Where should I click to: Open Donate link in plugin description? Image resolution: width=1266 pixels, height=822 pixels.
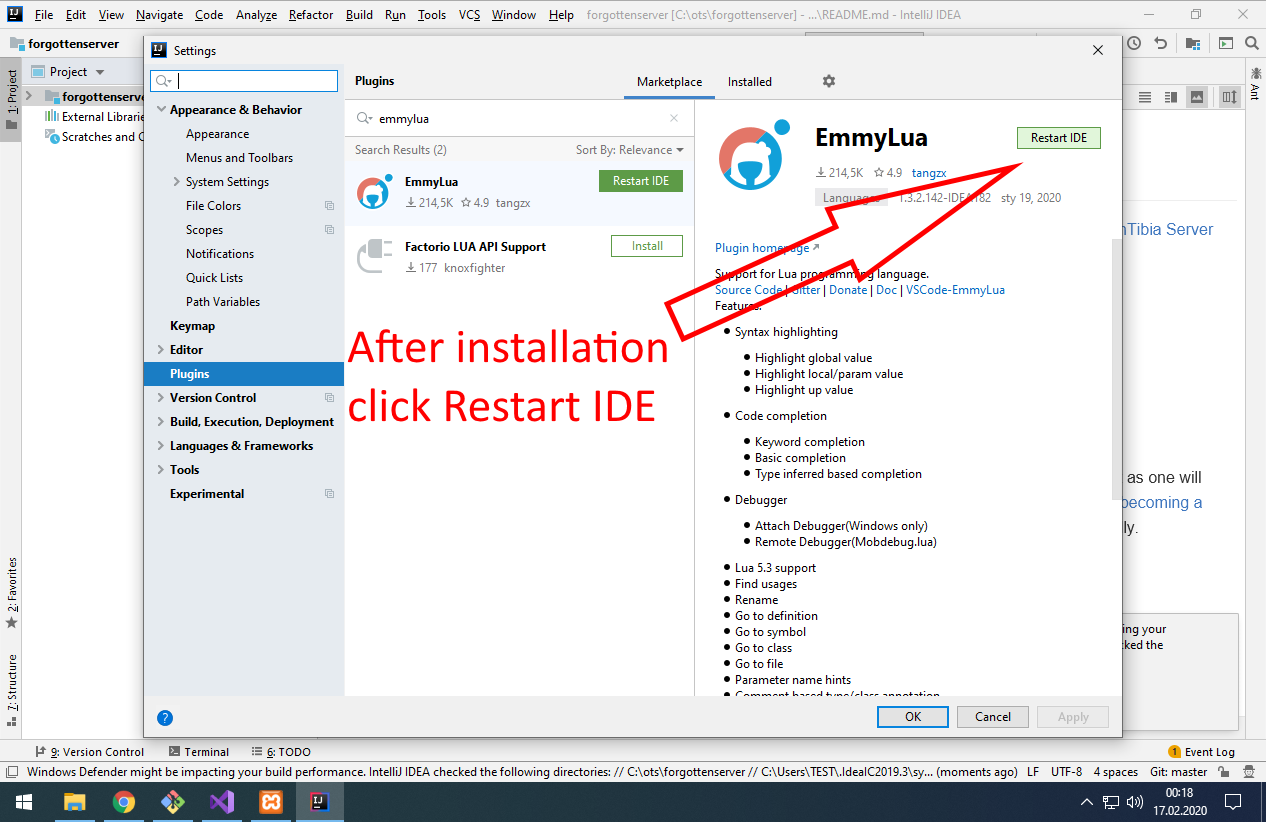pos(848,290)
